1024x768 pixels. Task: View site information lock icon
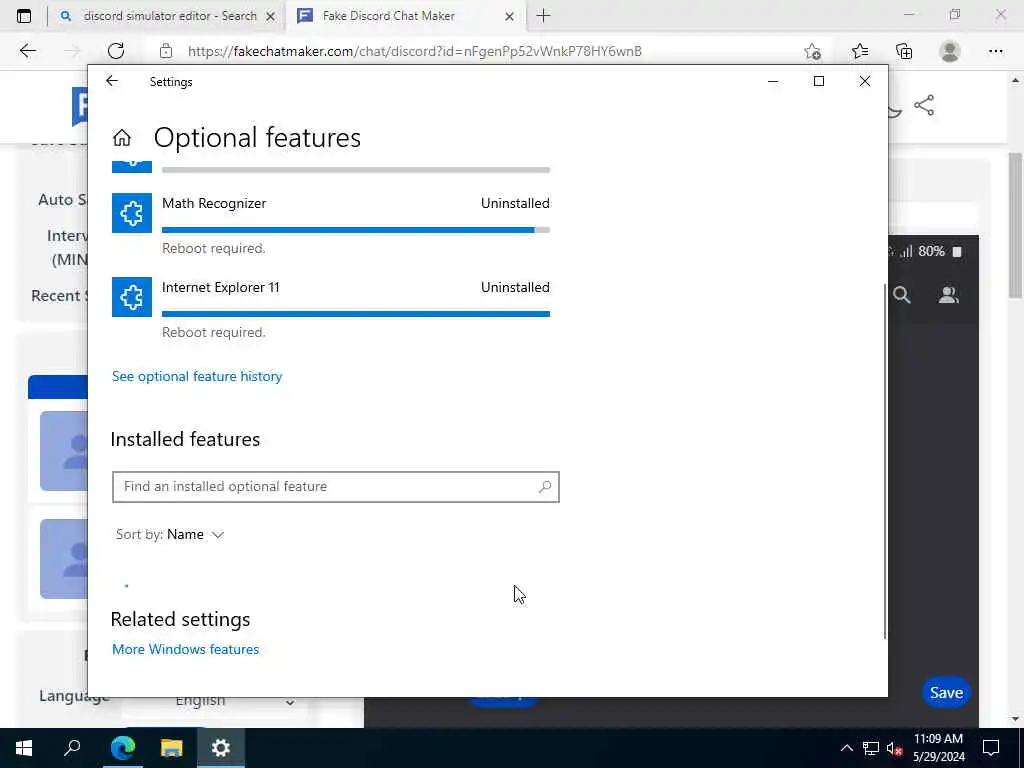(x=166, y=51)
